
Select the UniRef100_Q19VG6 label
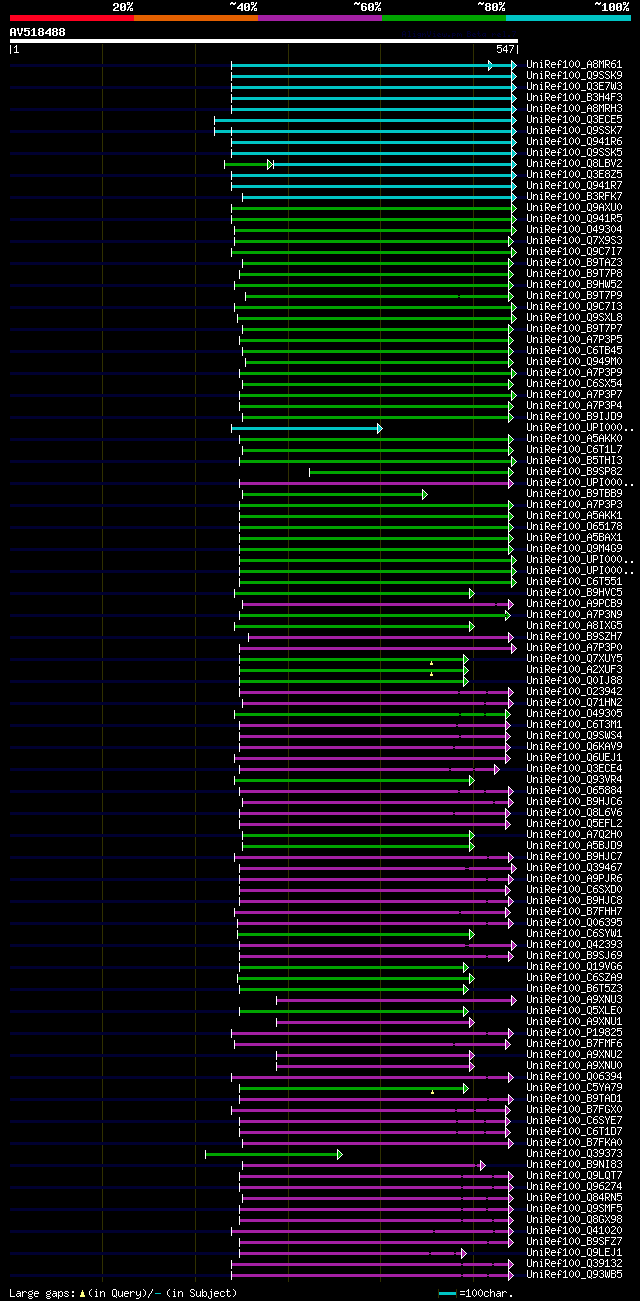[x=575, y=967]
